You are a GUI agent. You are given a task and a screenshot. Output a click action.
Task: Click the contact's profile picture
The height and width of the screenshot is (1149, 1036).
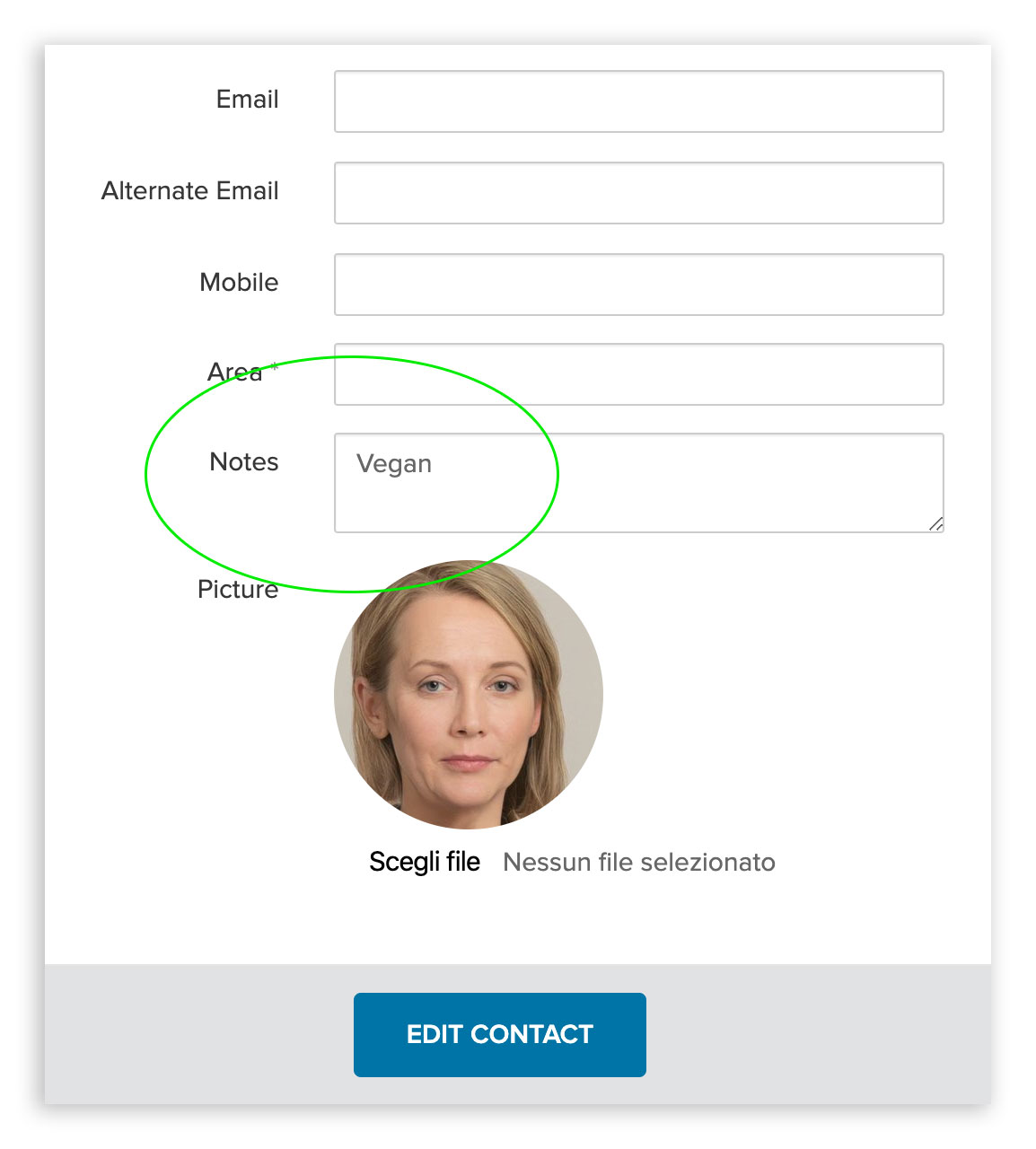[469, 694]
